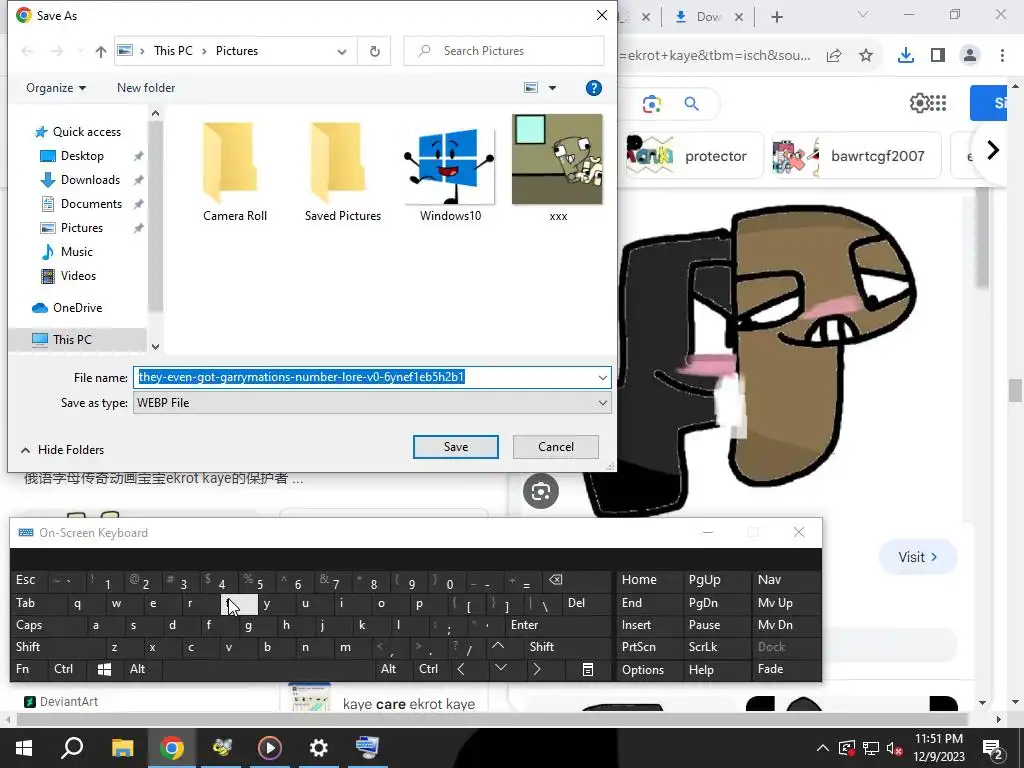Open Windows Start menu on taskbar
Screen dimensions: 1024x768
tap(24, 748)
